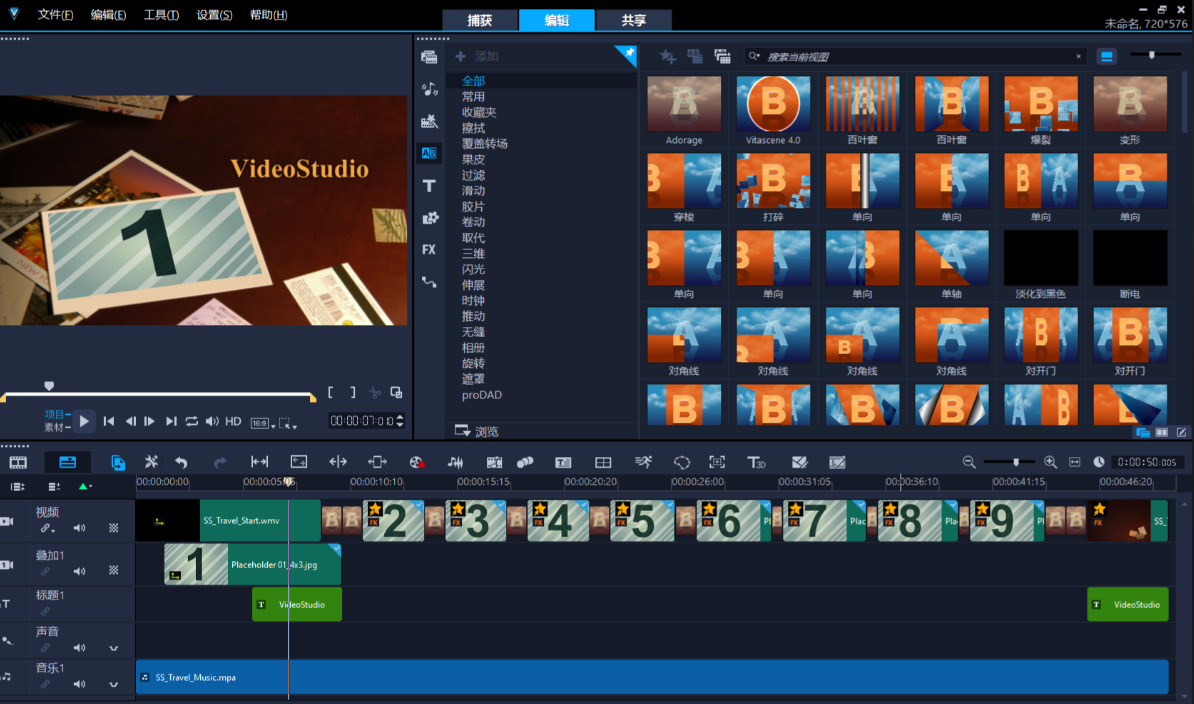Step to the previous frame
The height and width of the screenshot is (704, 1194).
tap(130, 421)
